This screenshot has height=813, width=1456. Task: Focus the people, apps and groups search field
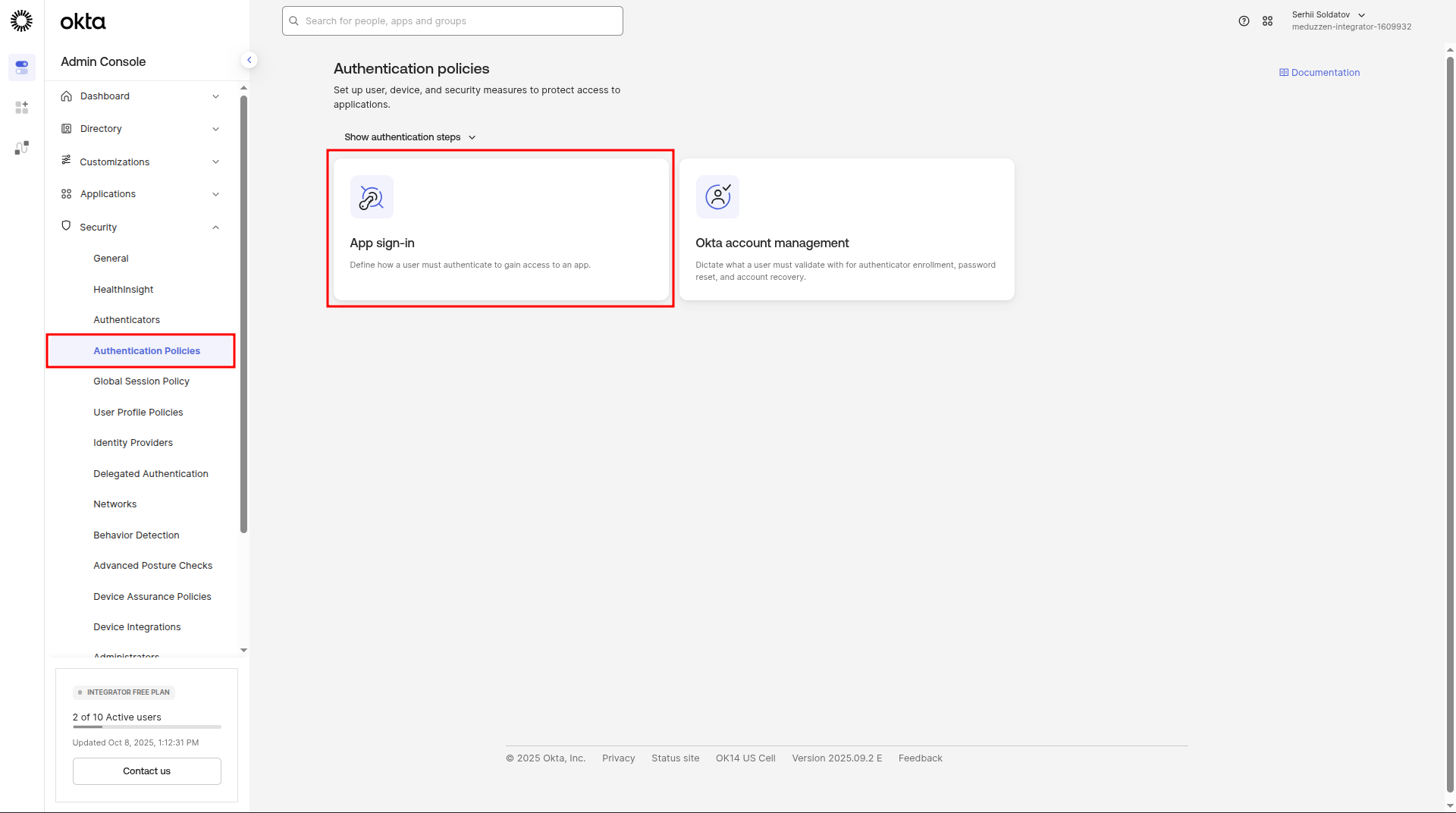pyautogui.click(x=453, y=21)
